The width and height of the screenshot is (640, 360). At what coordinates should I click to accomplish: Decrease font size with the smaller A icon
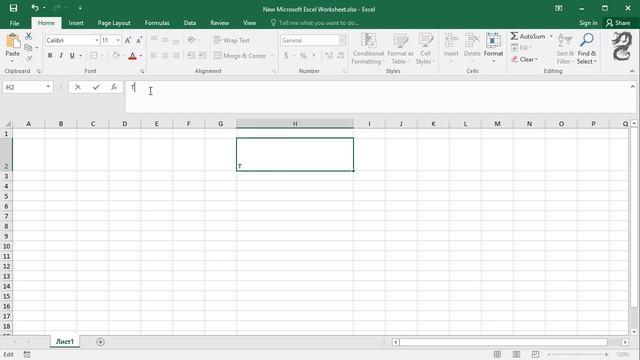pos(139,40)
